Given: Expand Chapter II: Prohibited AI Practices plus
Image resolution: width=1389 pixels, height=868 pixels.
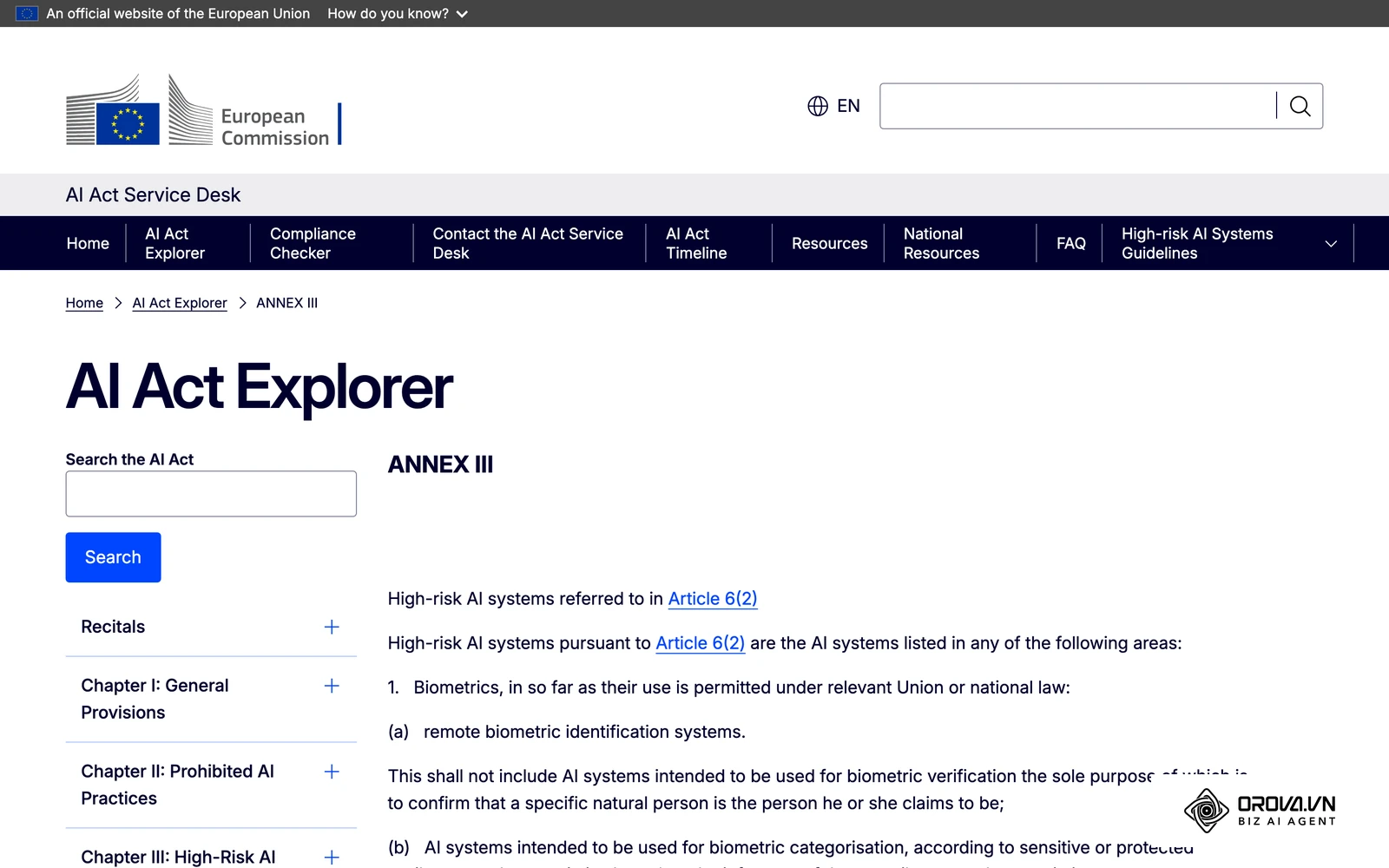Looking at the screenshot, I should tap(332, 772).
